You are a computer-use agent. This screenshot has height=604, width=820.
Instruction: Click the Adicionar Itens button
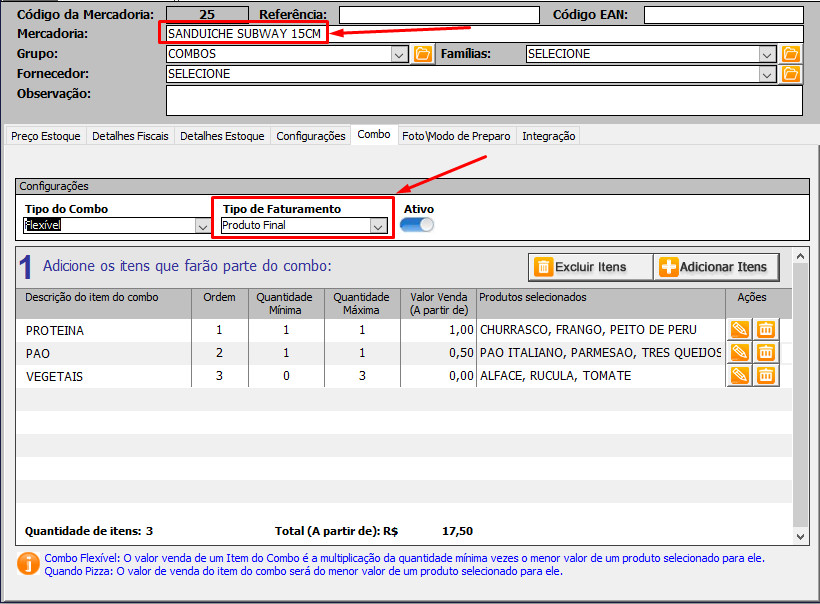[716, 267]
